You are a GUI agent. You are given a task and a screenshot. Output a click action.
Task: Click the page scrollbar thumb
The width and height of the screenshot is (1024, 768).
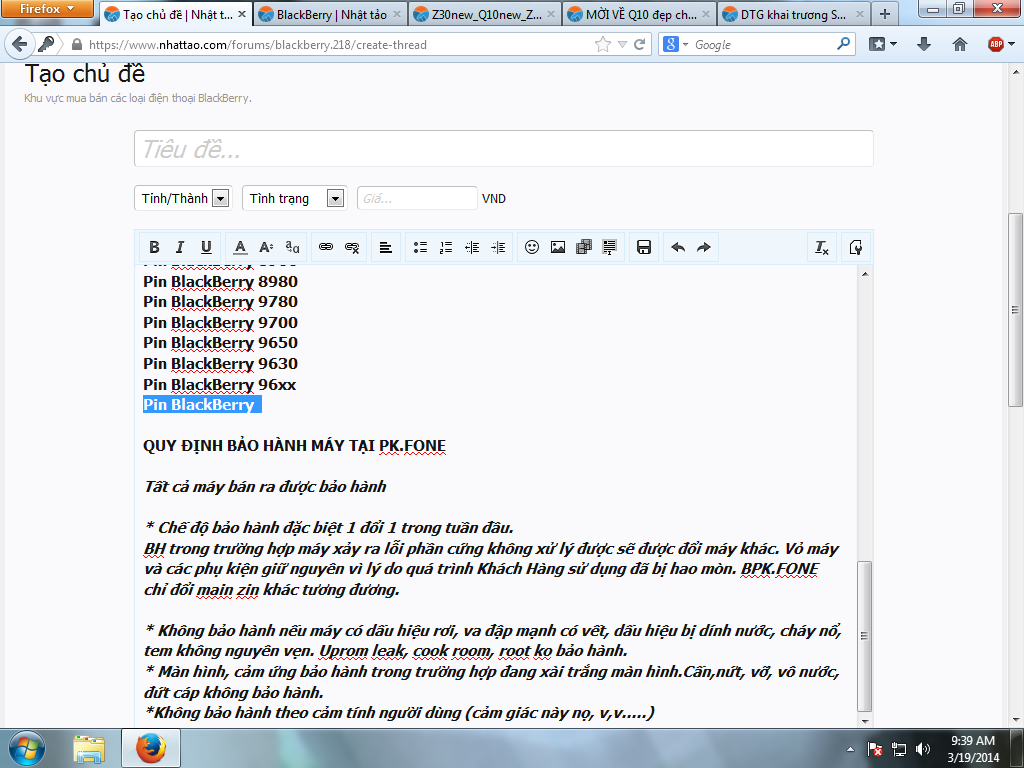click(1015, 310)
